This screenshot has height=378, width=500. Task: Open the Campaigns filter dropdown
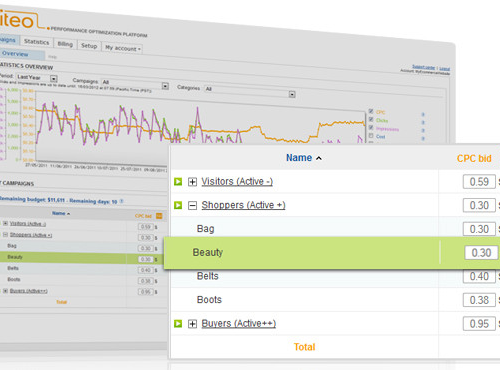coord(165,86)
